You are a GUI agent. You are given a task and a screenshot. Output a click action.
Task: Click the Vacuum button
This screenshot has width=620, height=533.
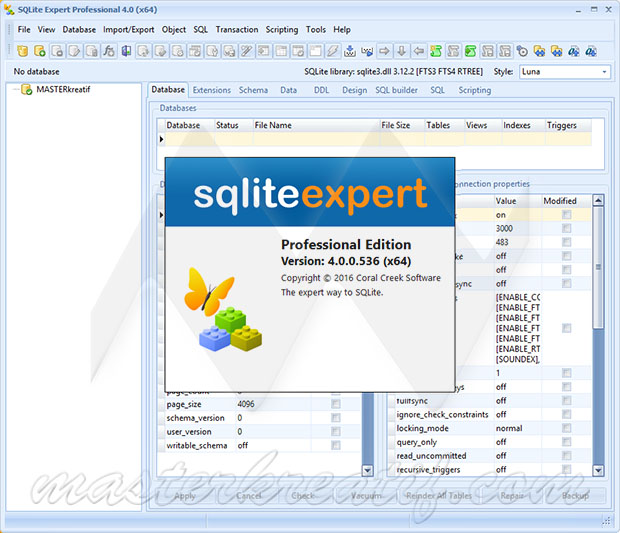pos(366,496)
